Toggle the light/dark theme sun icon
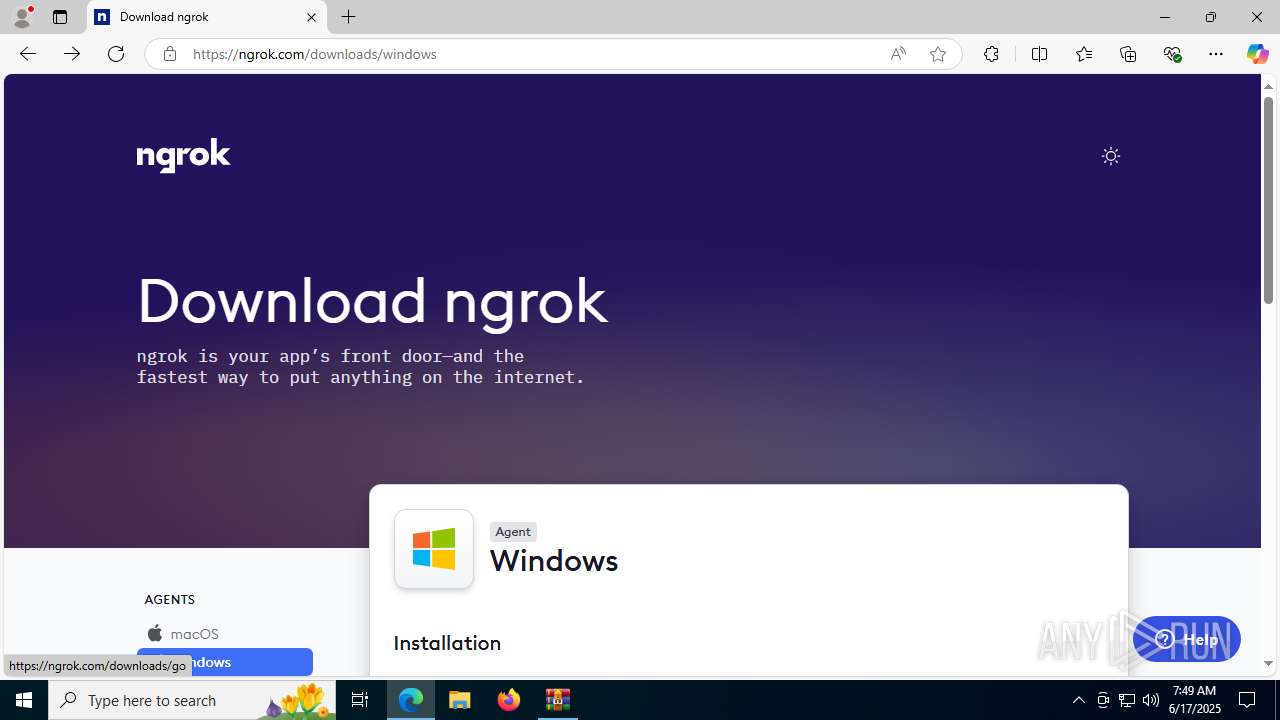The width and height of the screenshot is (1280, 720). (x=1111, y=156)
